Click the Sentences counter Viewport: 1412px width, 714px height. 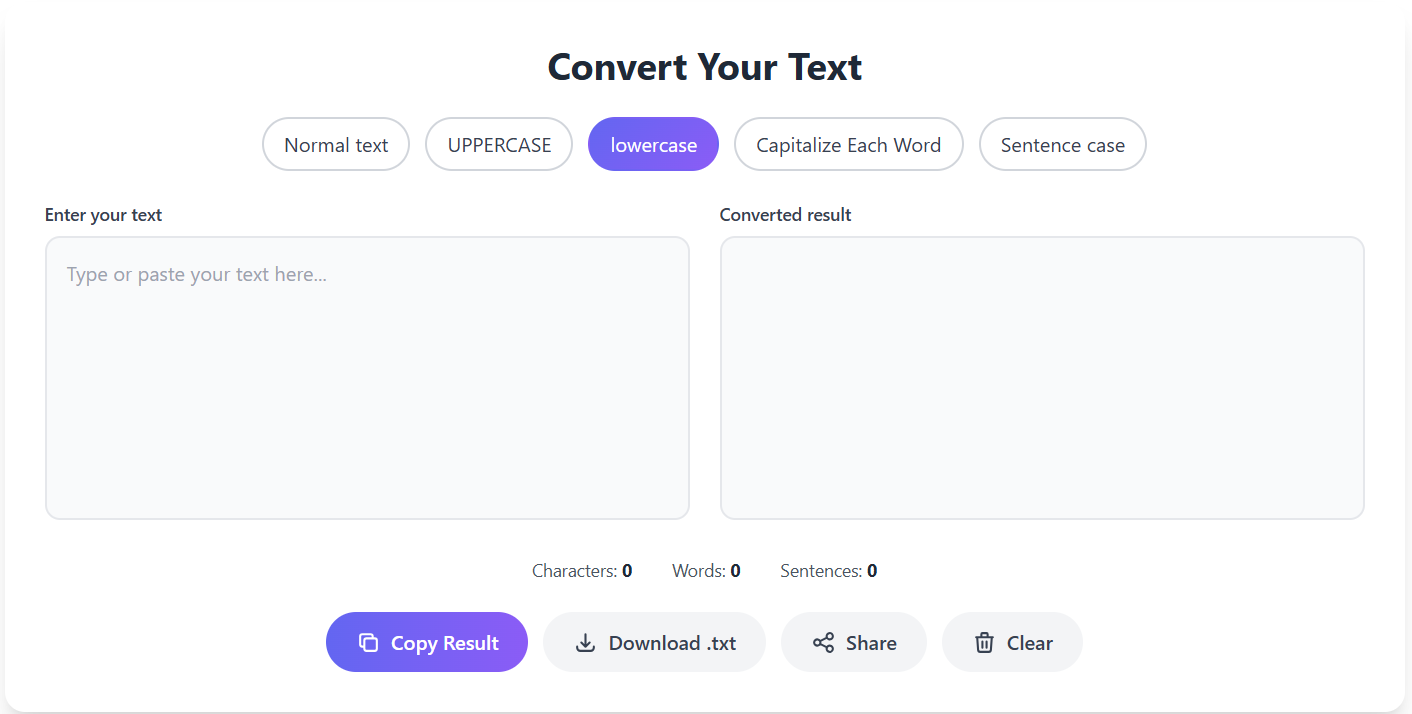click(828, 570)
